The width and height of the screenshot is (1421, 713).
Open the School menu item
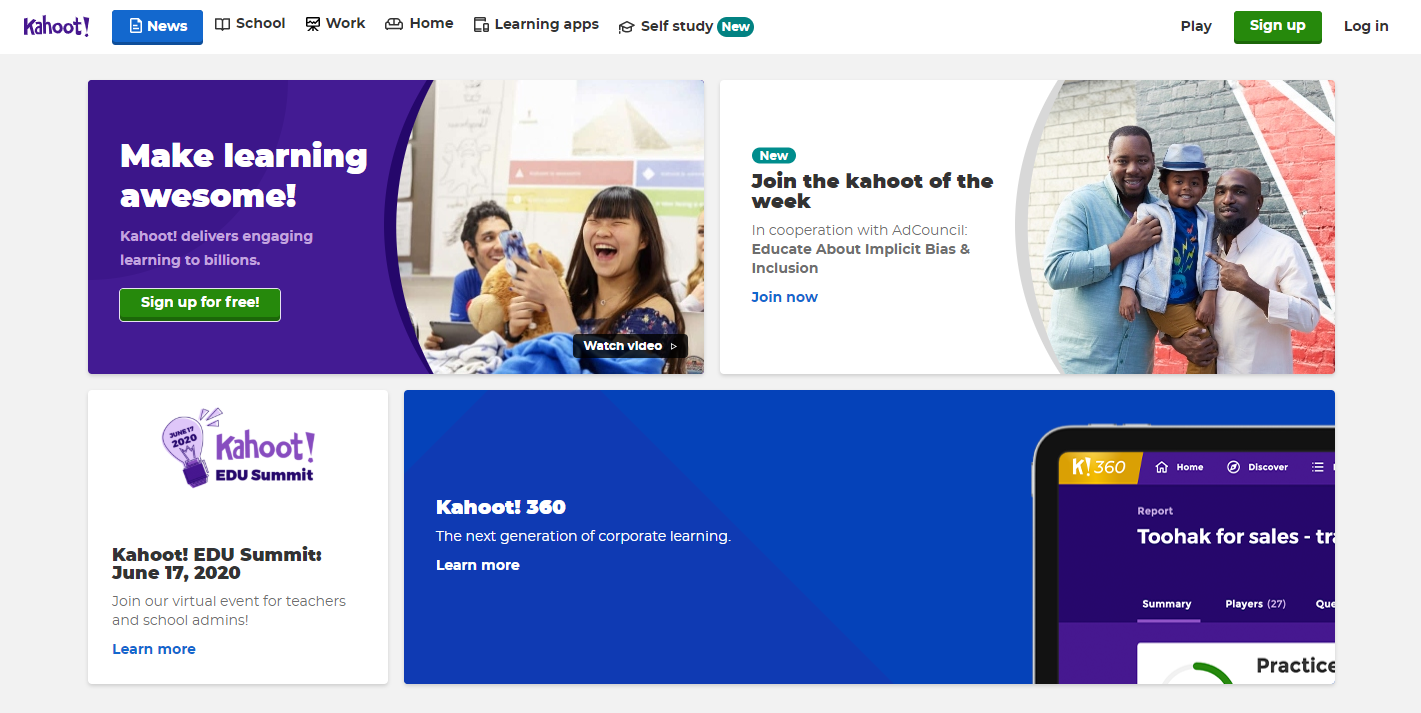250,24
